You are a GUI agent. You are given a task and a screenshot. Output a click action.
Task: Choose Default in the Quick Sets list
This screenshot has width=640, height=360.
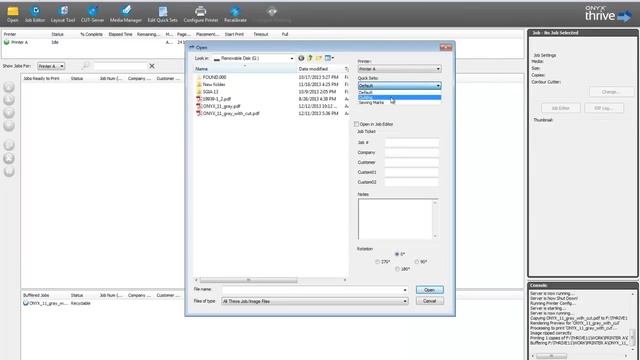(x=399, y=93)
